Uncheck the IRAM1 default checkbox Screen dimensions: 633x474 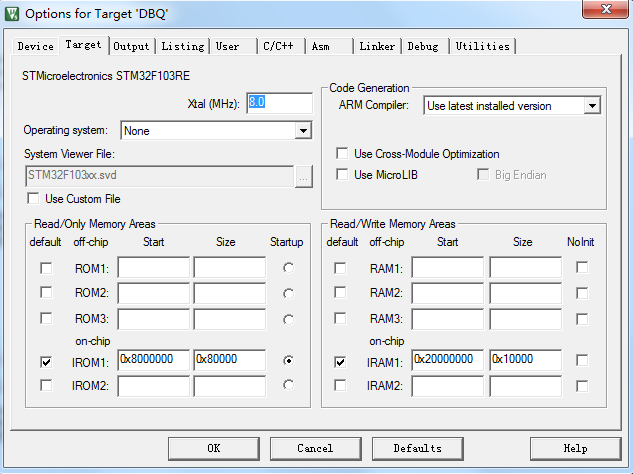coord(340,362)
